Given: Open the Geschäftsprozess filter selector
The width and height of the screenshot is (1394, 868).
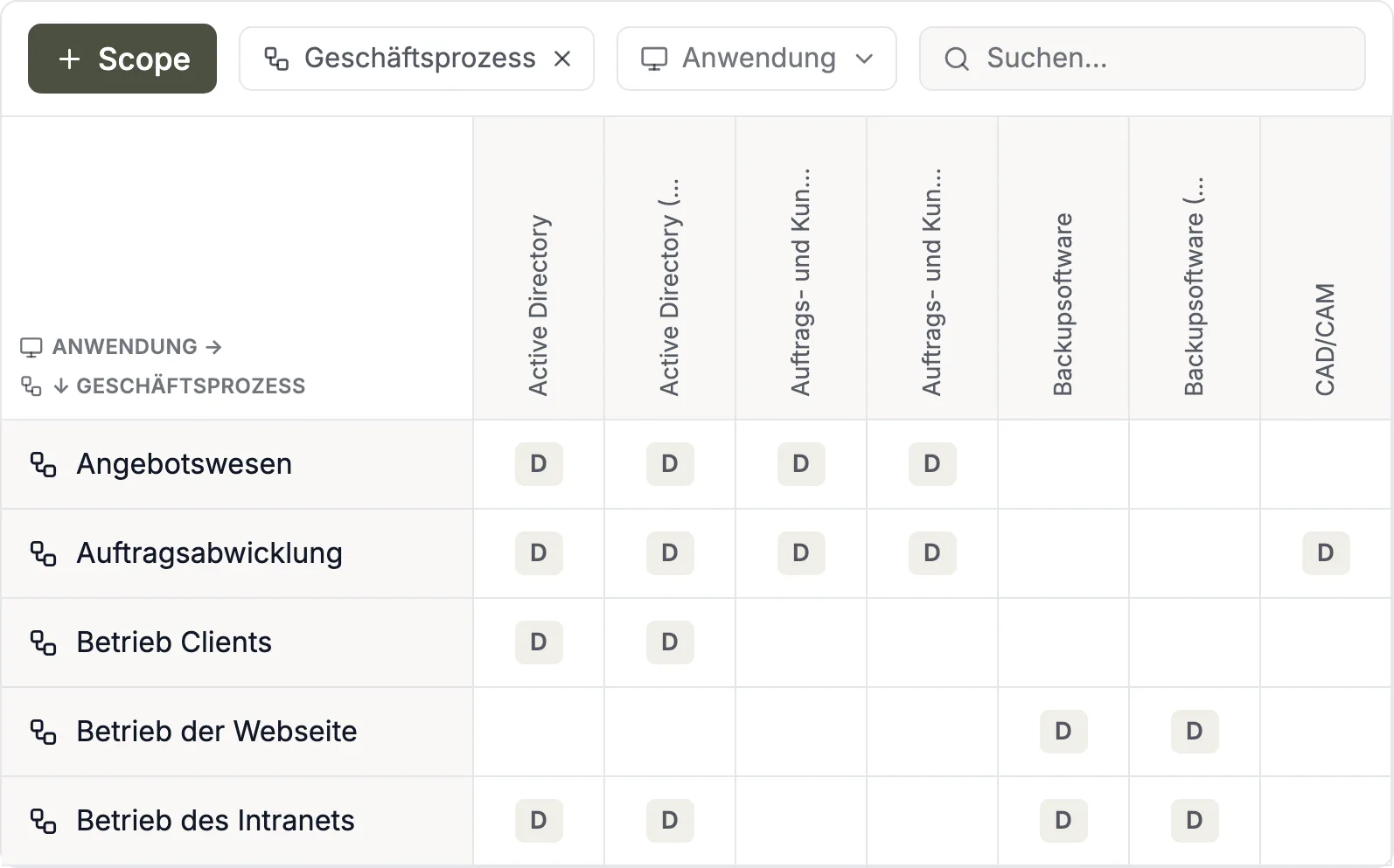Looking at the screenshot, I should (401, 59).
